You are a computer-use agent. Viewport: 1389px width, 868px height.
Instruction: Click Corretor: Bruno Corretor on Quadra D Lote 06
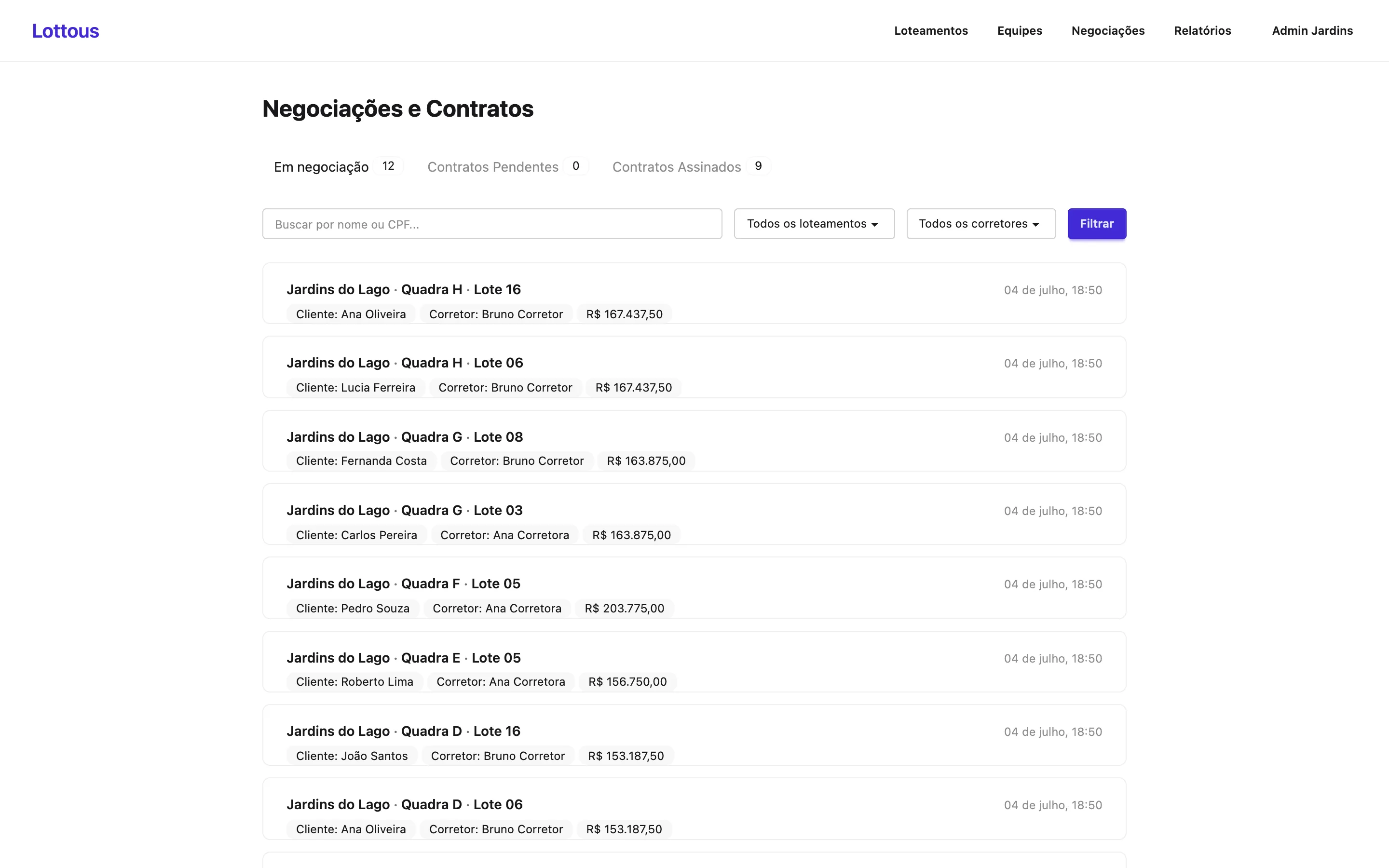click(x=496, y=829)
